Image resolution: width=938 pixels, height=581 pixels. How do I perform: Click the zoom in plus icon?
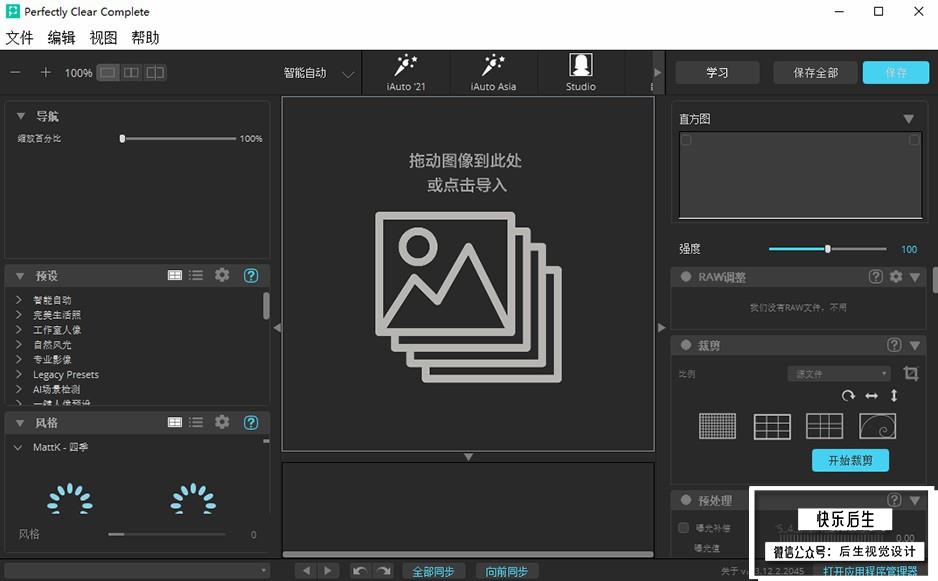45,72
